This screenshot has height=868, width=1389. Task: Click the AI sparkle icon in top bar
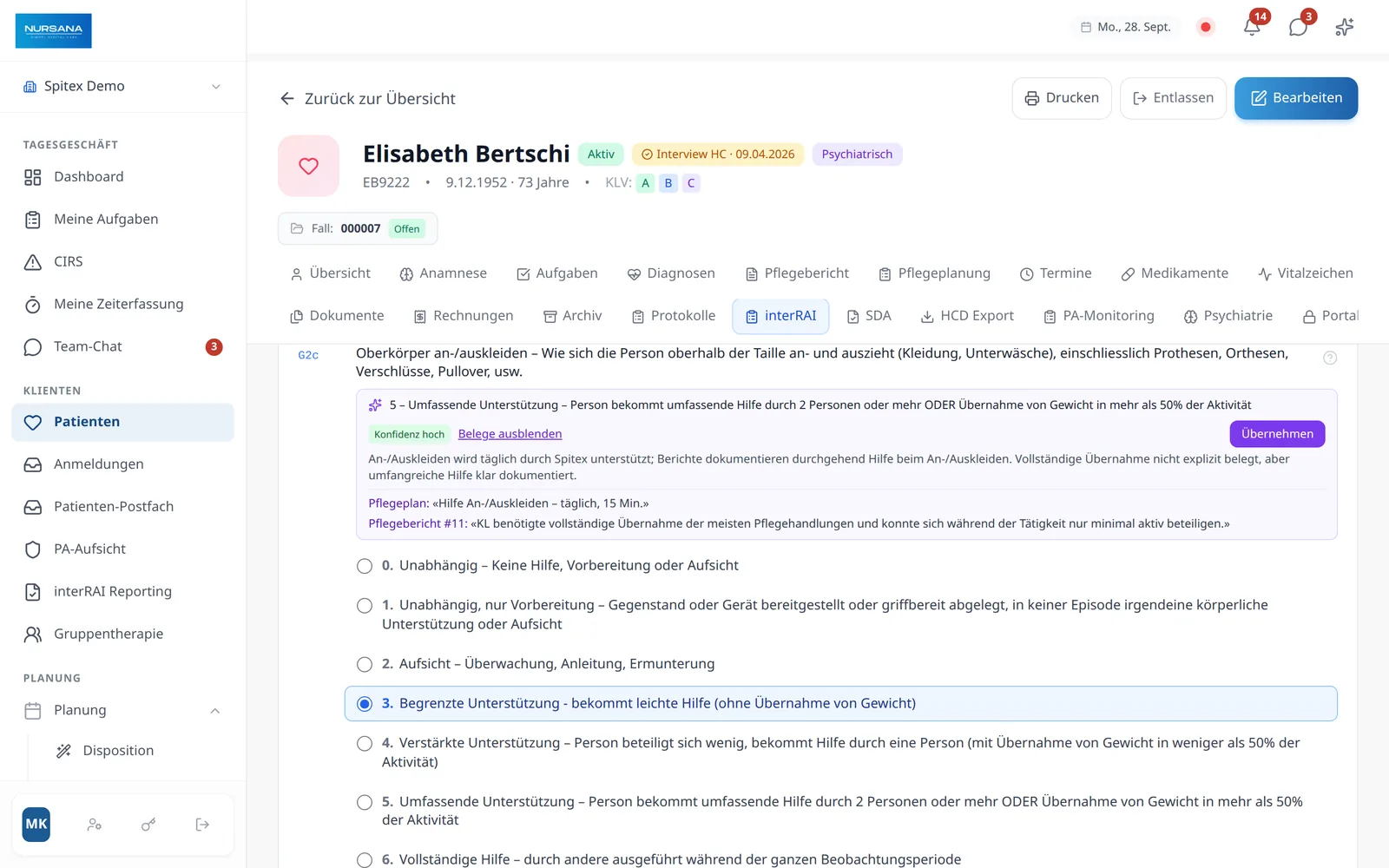(x=1344, y=27)
